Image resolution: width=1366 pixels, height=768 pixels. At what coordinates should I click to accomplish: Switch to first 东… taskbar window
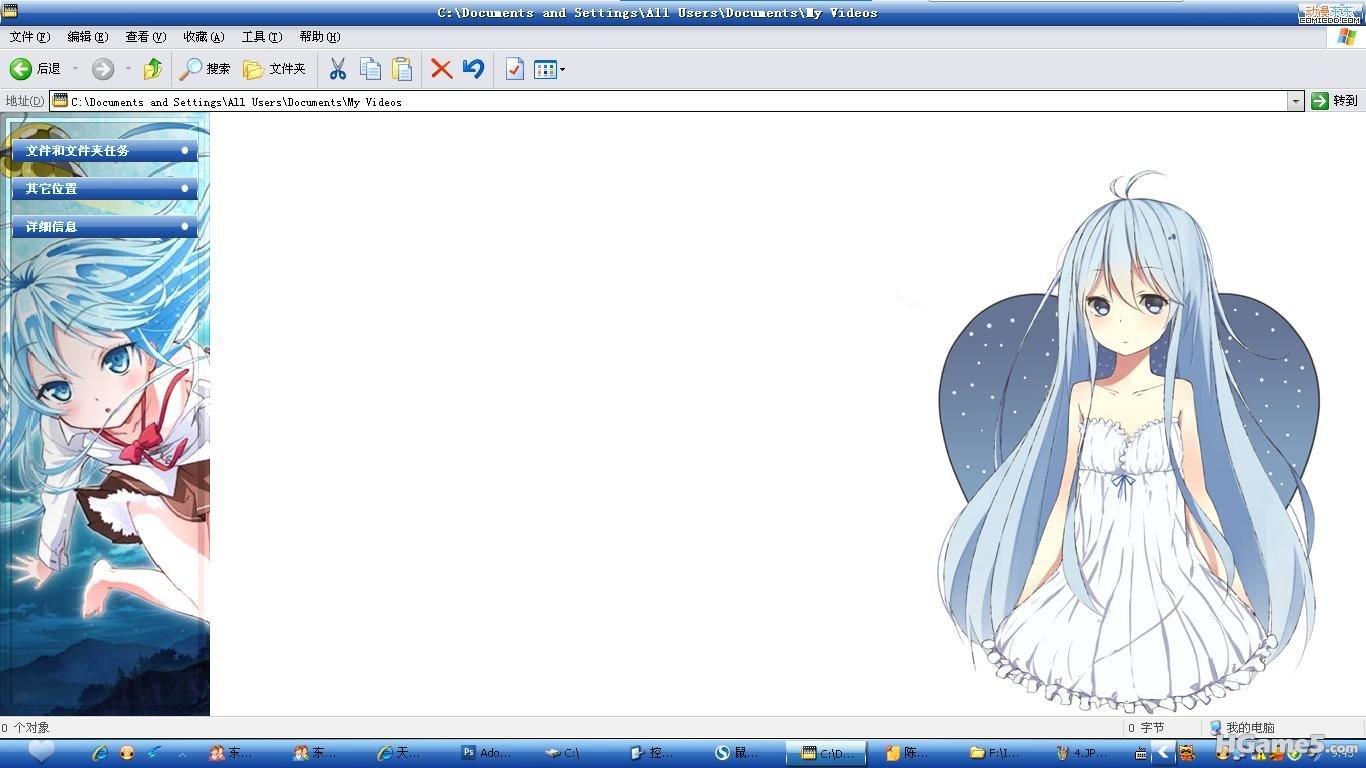coord(230,753)
